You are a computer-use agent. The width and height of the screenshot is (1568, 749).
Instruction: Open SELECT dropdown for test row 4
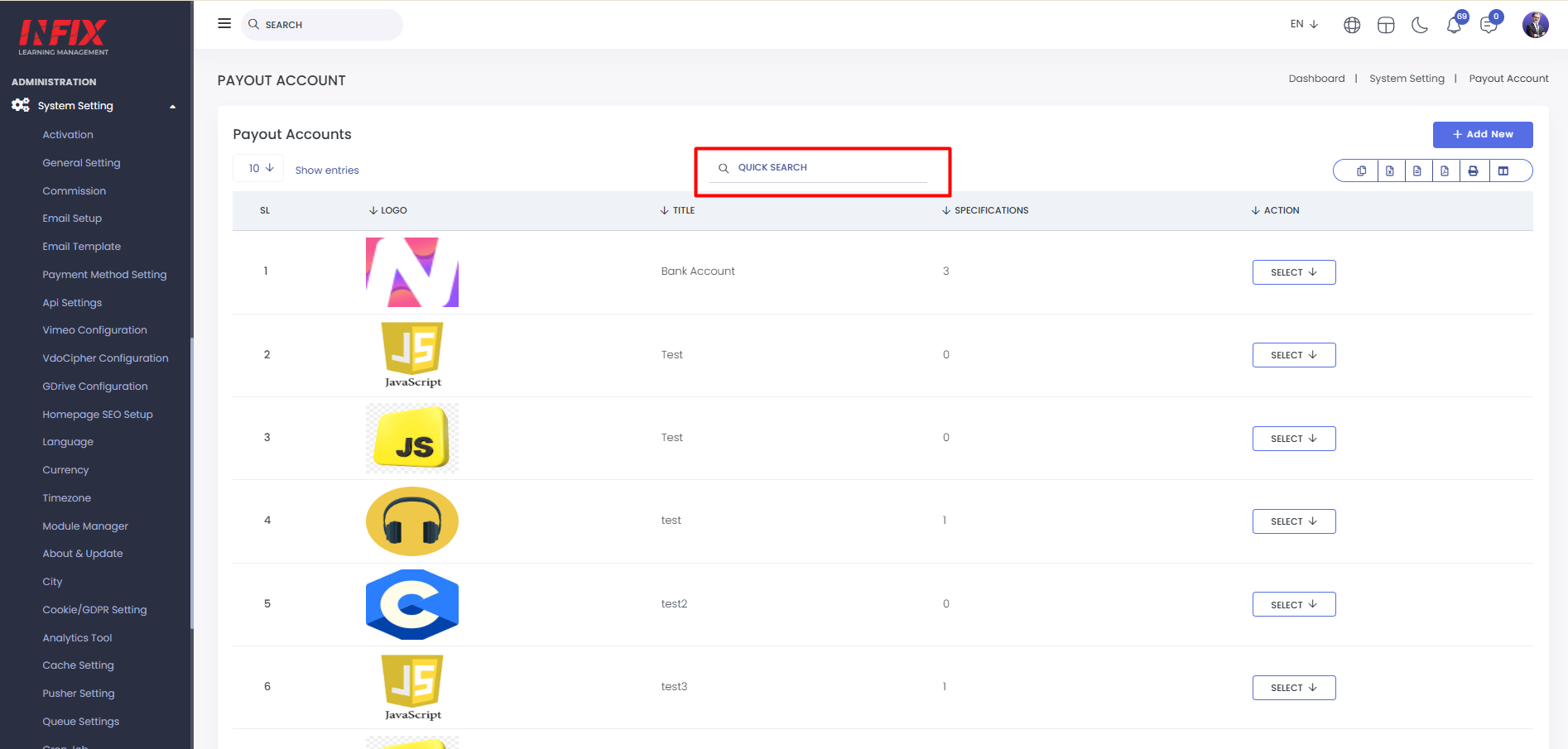click(x=1294, y=521)
